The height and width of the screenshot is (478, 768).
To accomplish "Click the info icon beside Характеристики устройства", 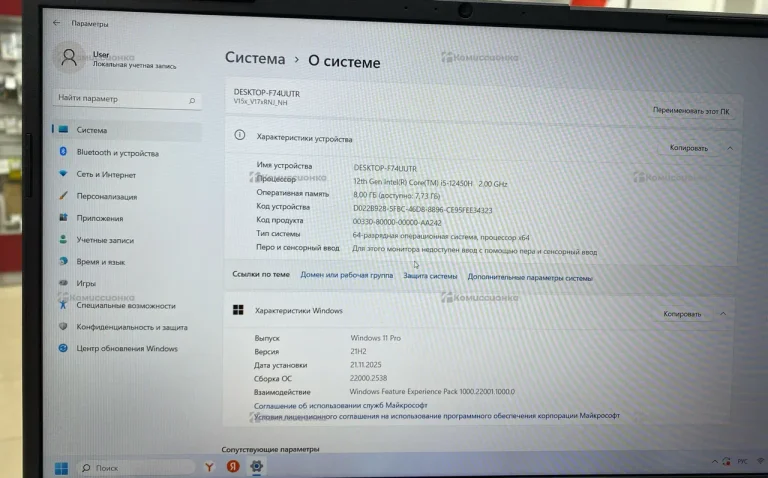I will [240, 136].
